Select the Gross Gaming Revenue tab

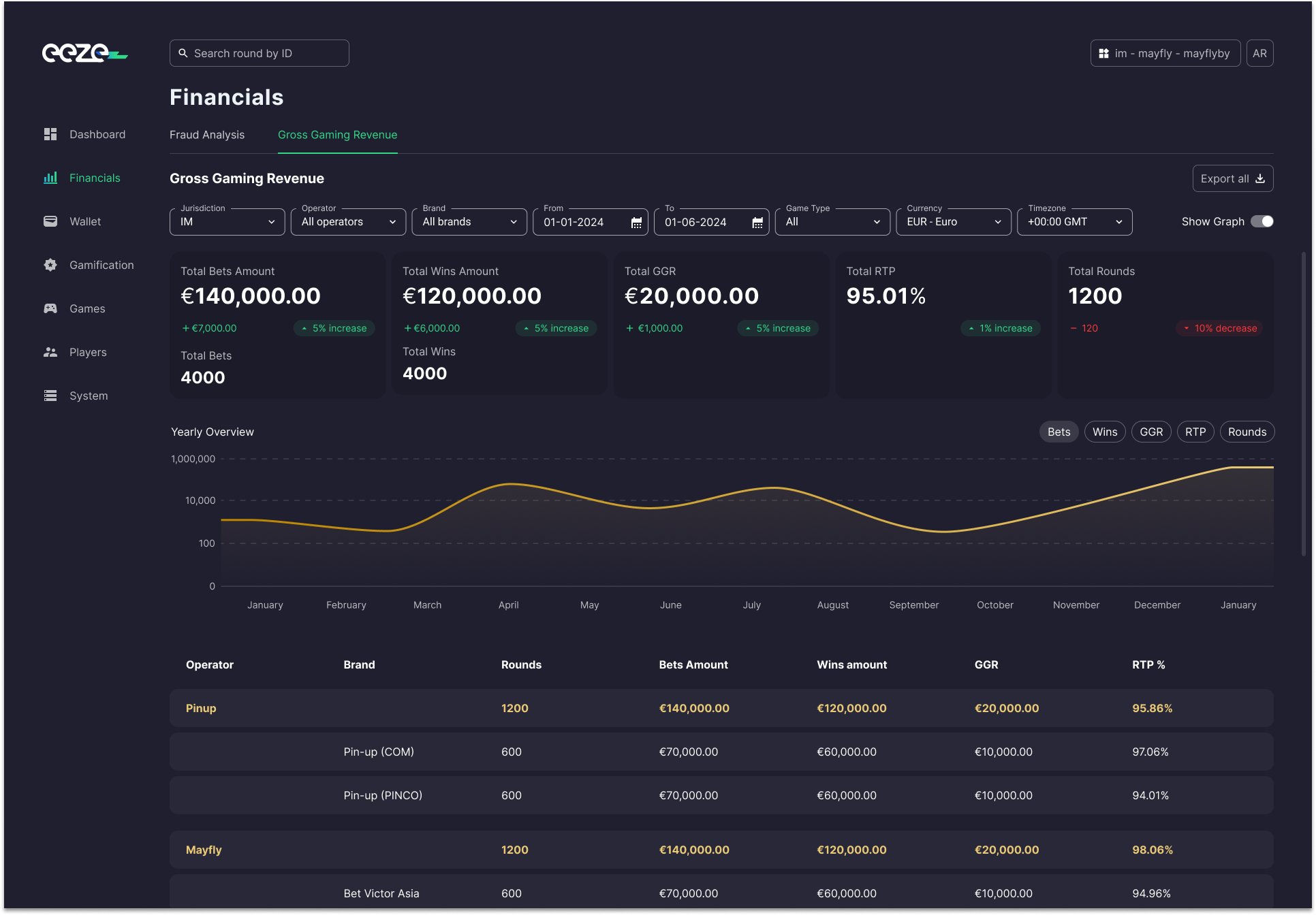[x=337, y=135]
